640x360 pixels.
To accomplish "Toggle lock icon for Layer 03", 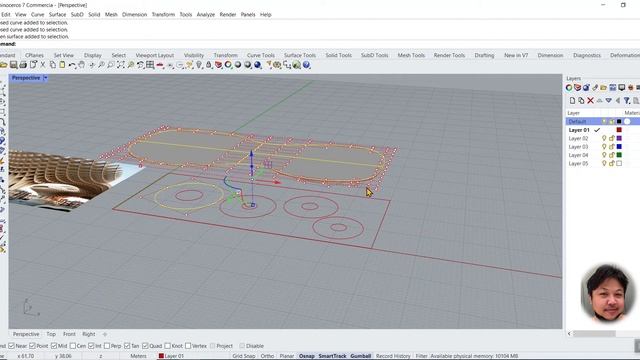I will (612, 147).
